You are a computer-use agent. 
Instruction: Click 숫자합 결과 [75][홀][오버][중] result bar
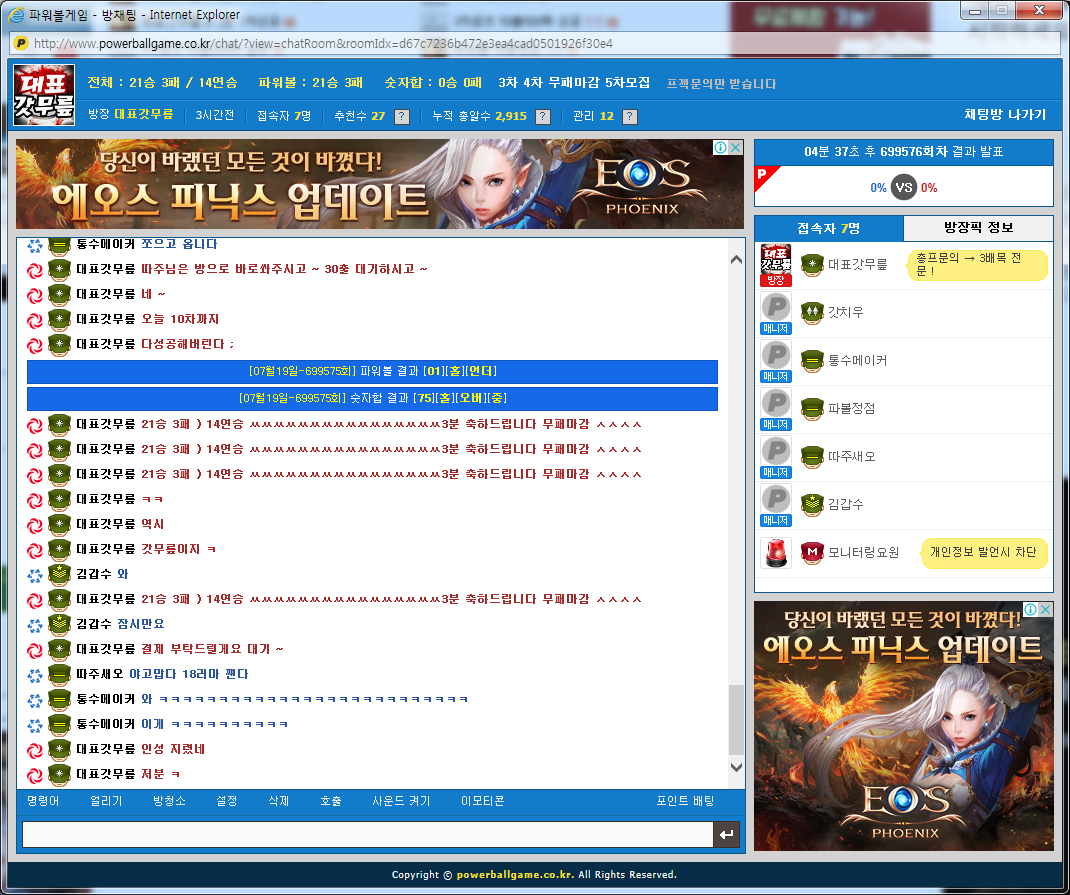[373, 398]
